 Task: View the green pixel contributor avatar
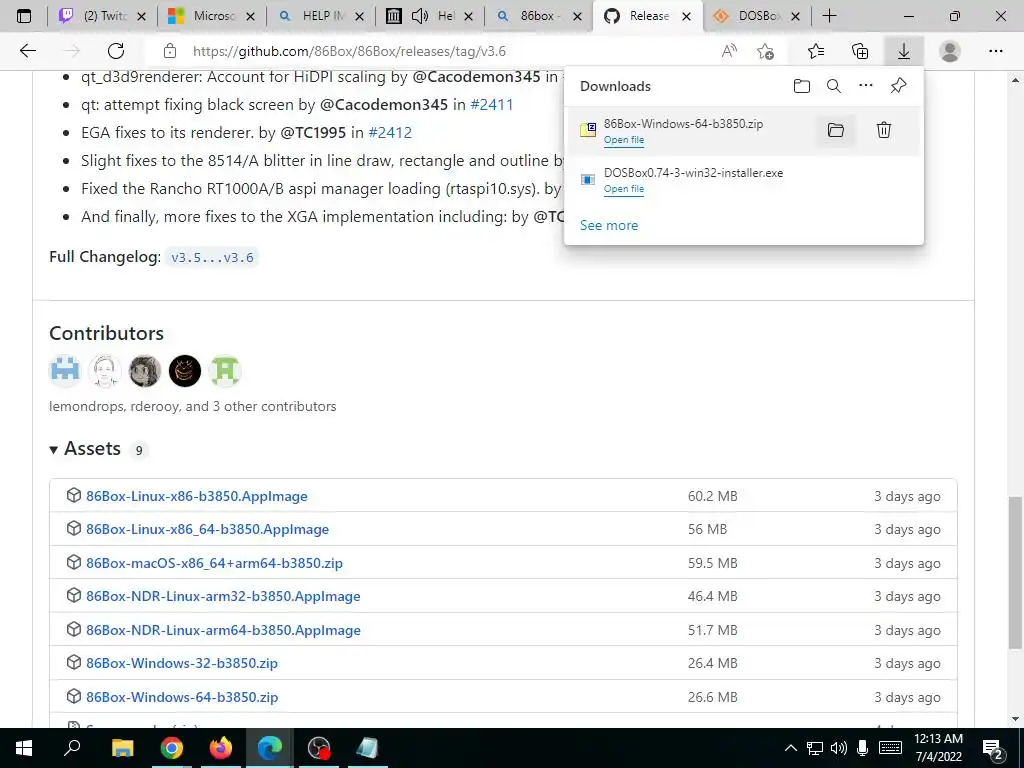point(225,371)
